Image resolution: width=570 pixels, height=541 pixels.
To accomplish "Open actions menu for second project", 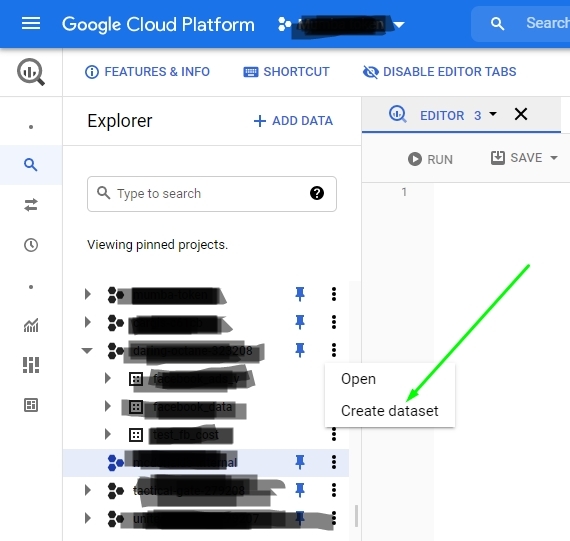I will click(x=334, y=322).
